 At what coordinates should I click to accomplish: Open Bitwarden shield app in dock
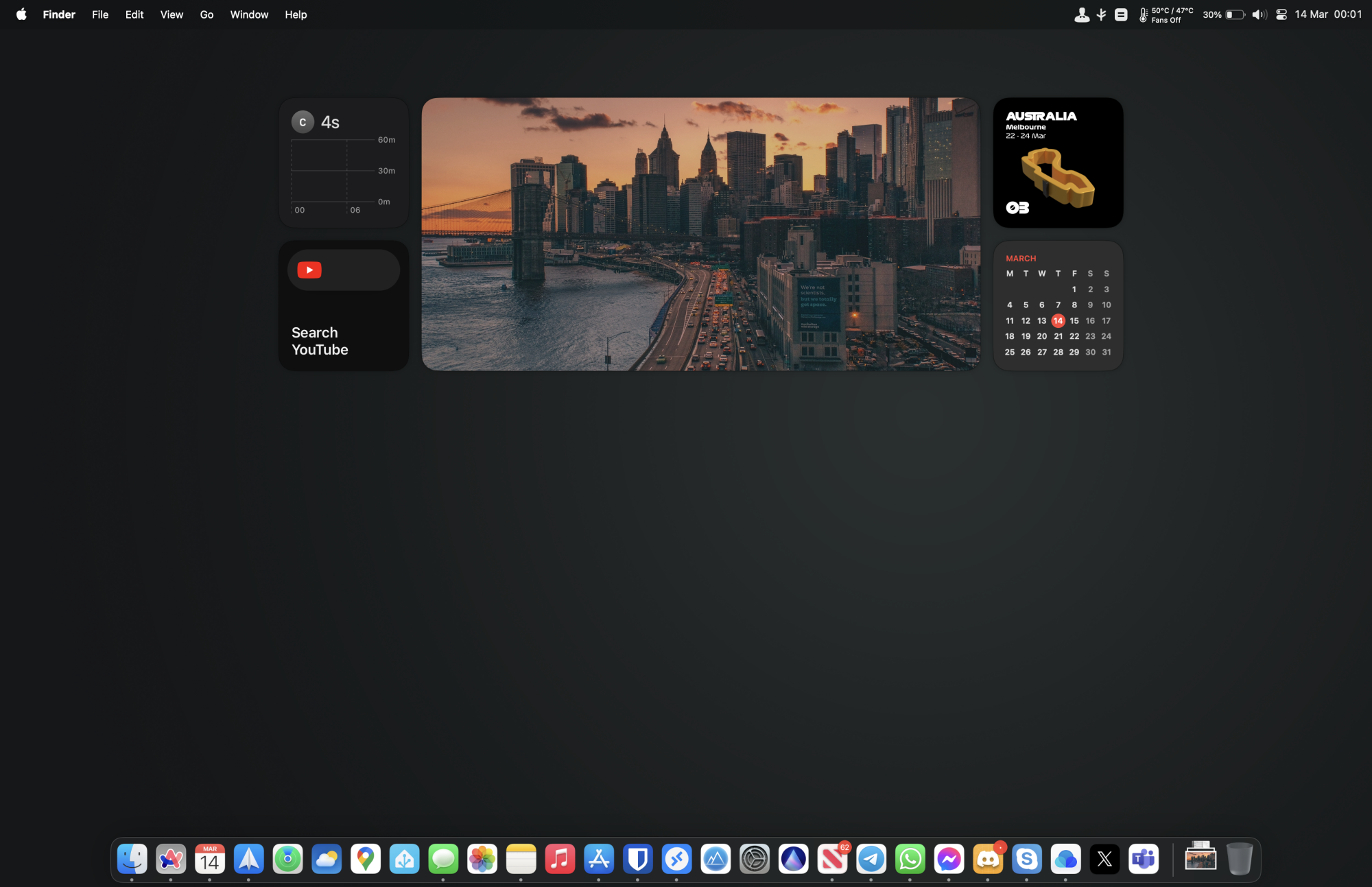[638, 859]
